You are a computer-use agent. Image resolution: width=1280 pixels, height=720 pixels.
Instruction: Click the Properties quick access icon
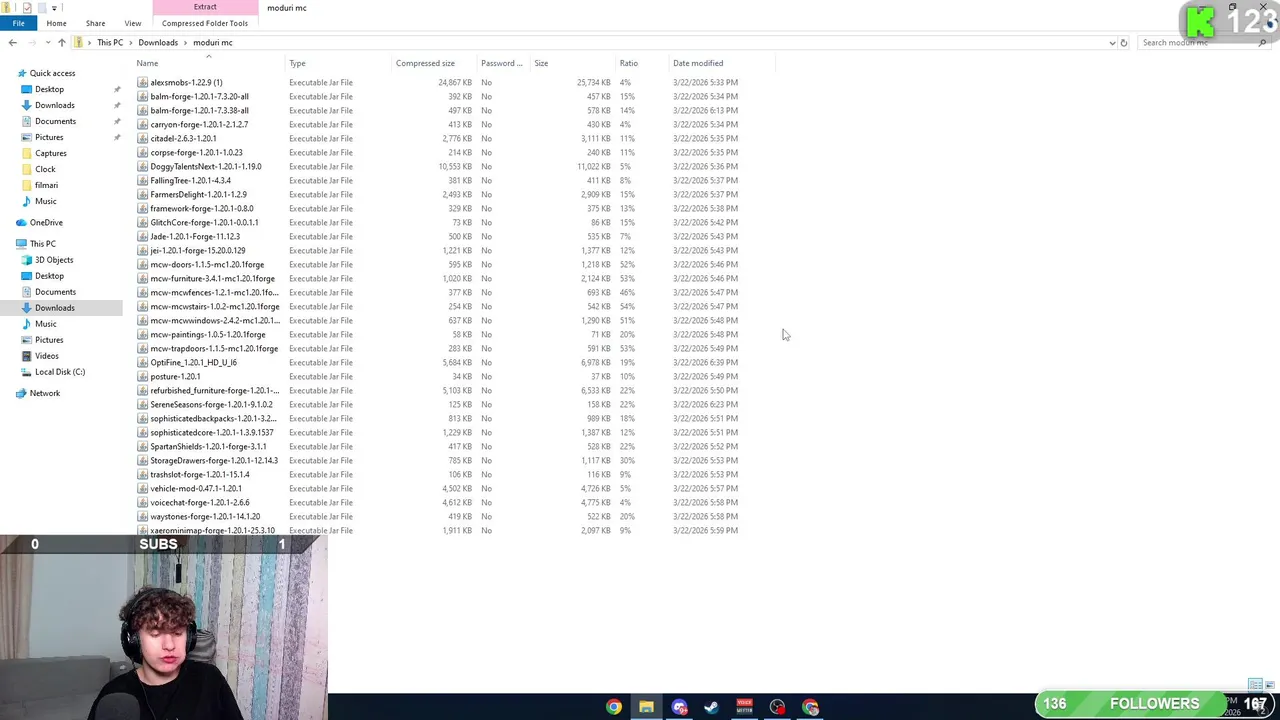tap(26, 8)
